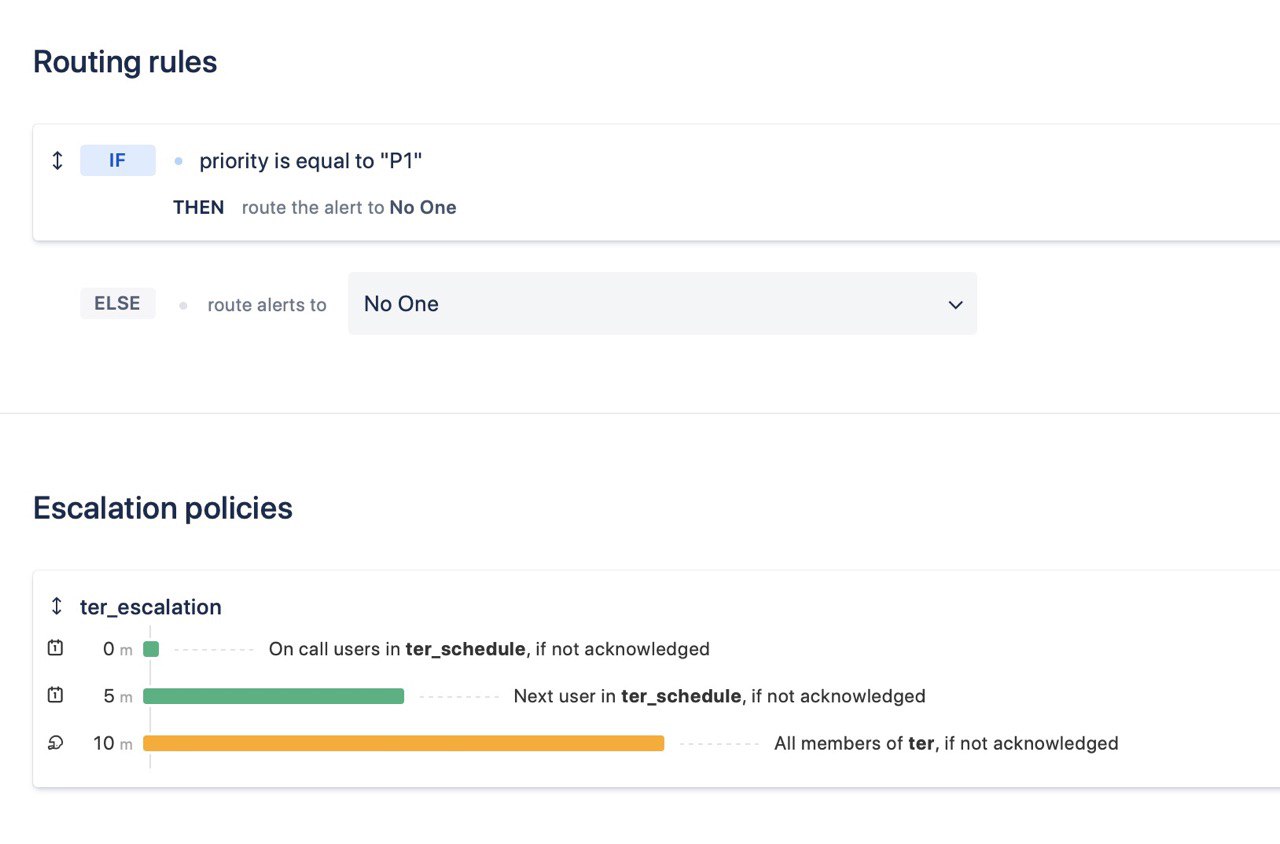Image resolution: width=1280 pixels, height=844 pixels.
Task: Open the ter_escalation policy title
Action: point(151,607)
